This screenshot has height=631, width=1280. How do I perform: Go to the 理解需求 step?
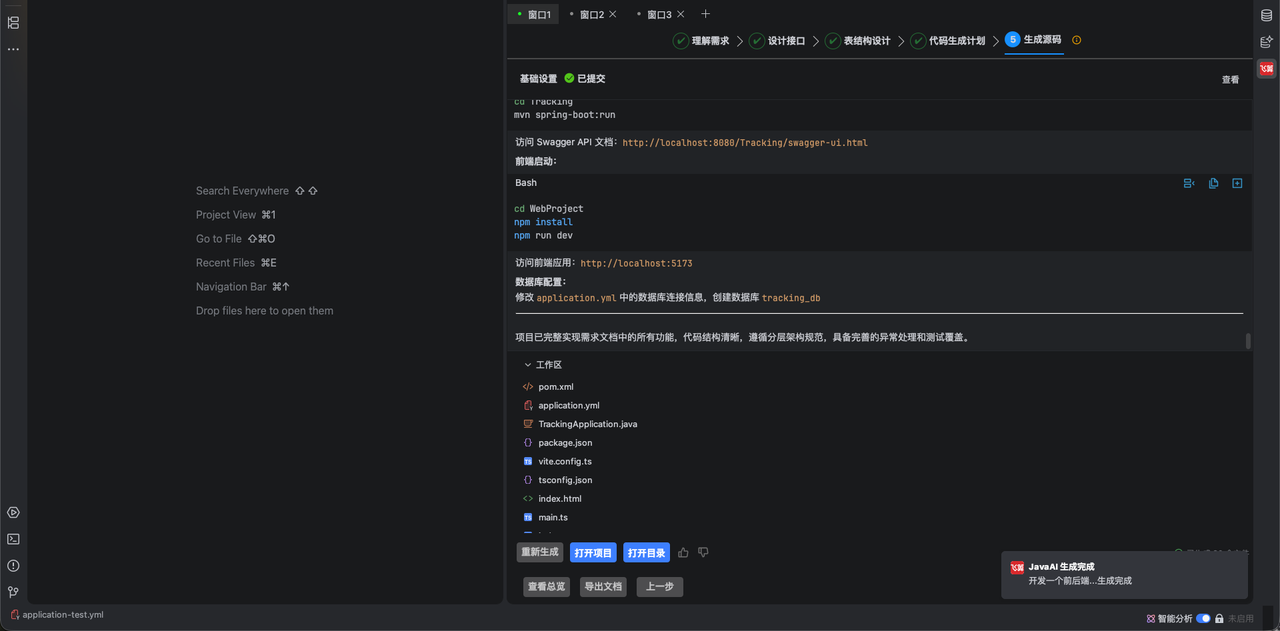701,41
